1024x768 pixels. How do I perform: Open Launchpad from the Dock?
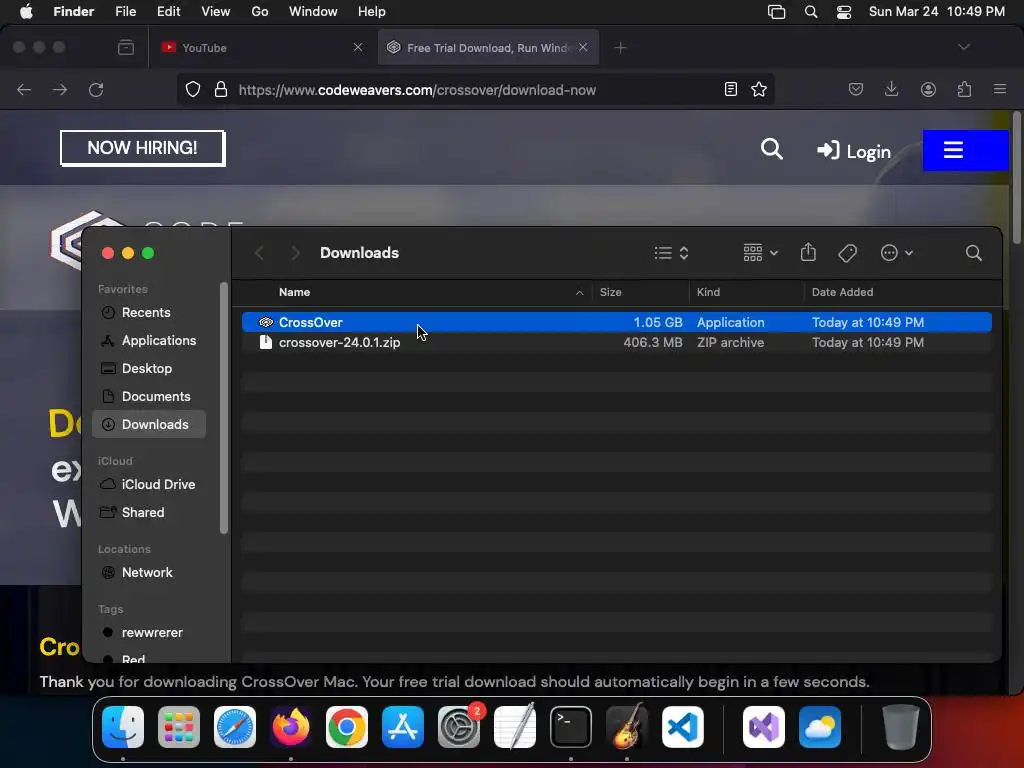179,727
